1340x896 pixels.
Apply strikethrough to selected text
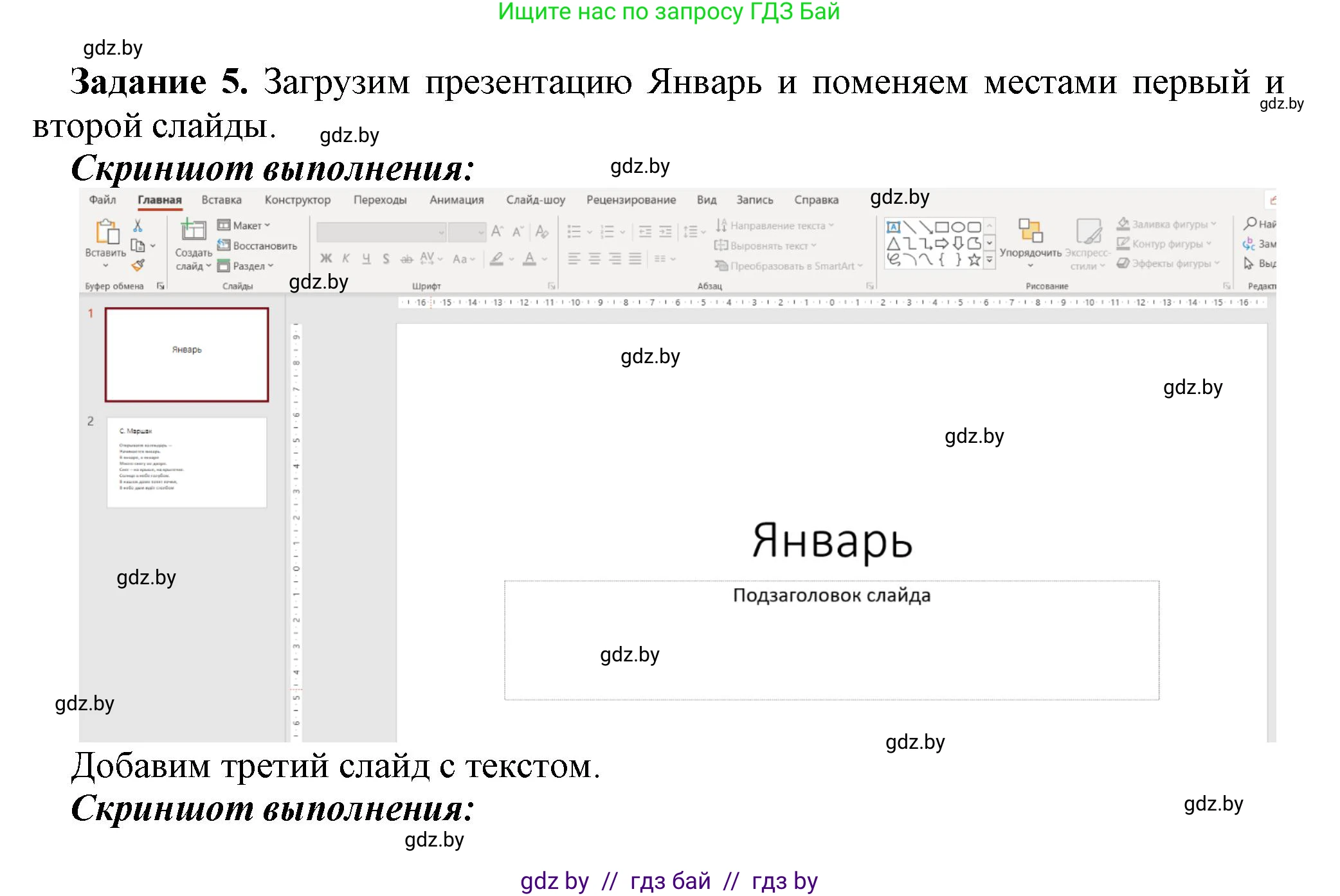[x=406, y=258]
